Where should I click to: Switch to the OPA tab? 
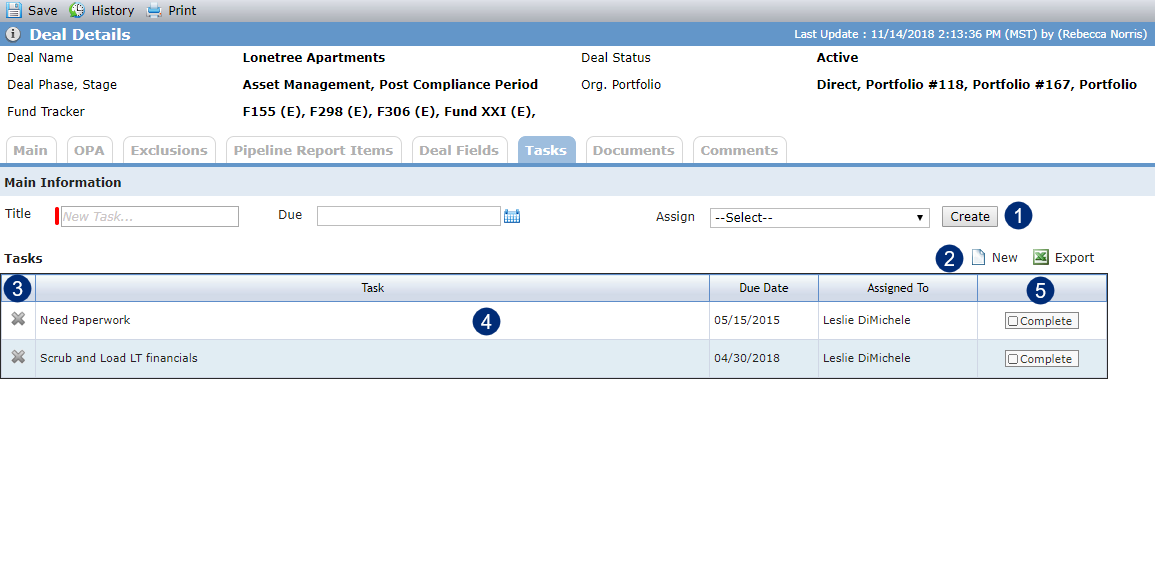click(x=90, y=150)
